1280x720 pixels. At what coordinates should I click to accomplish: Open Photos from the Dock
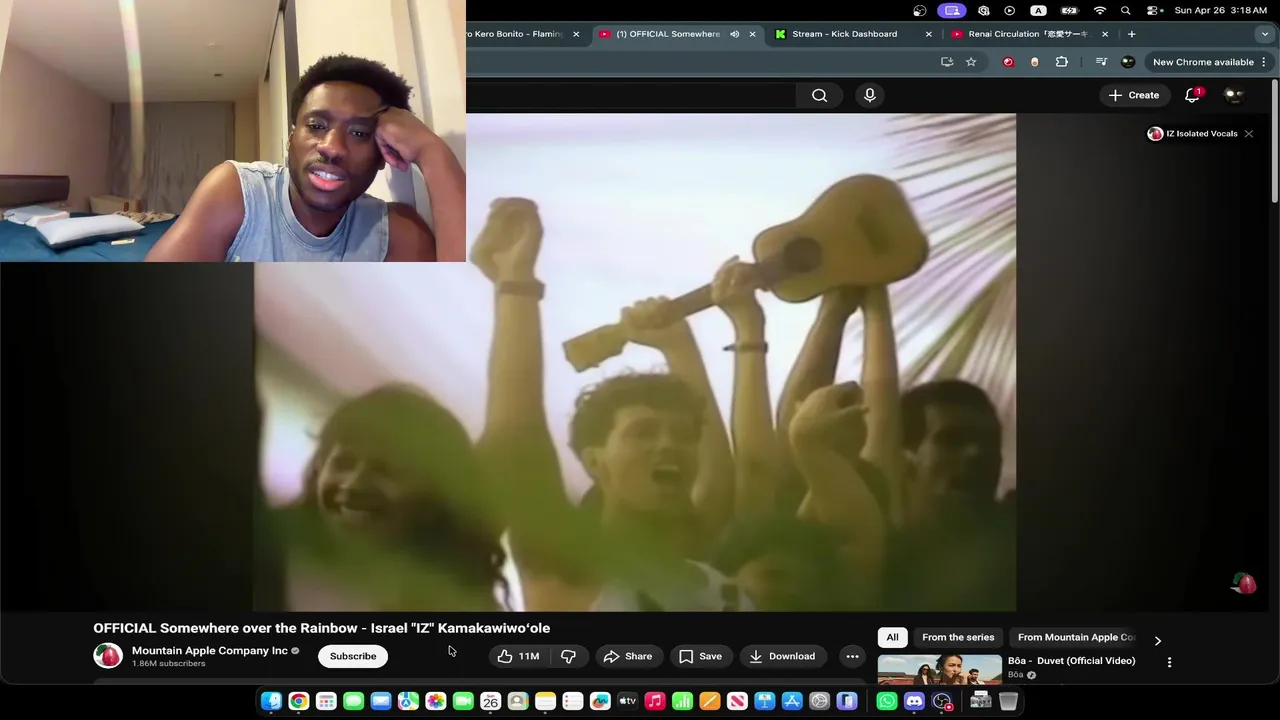click(435, 701)
